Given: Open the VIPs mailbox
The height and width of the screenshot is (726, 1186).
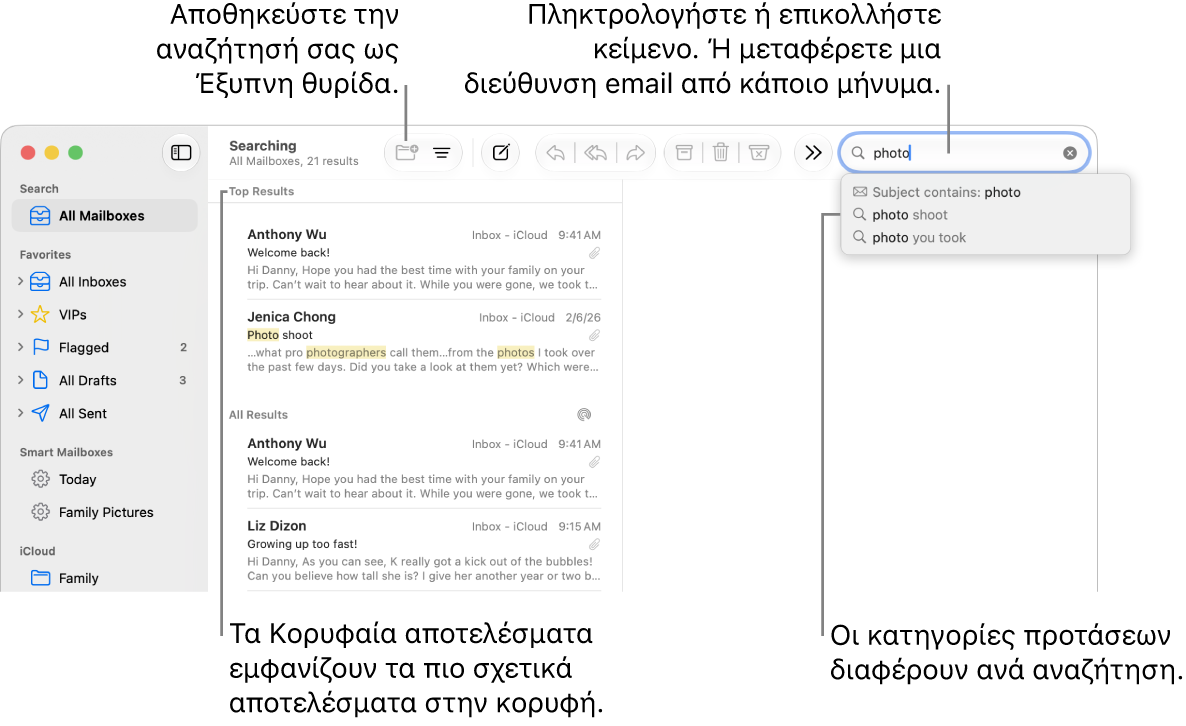Looking at the screenshot, I should 73,315.
